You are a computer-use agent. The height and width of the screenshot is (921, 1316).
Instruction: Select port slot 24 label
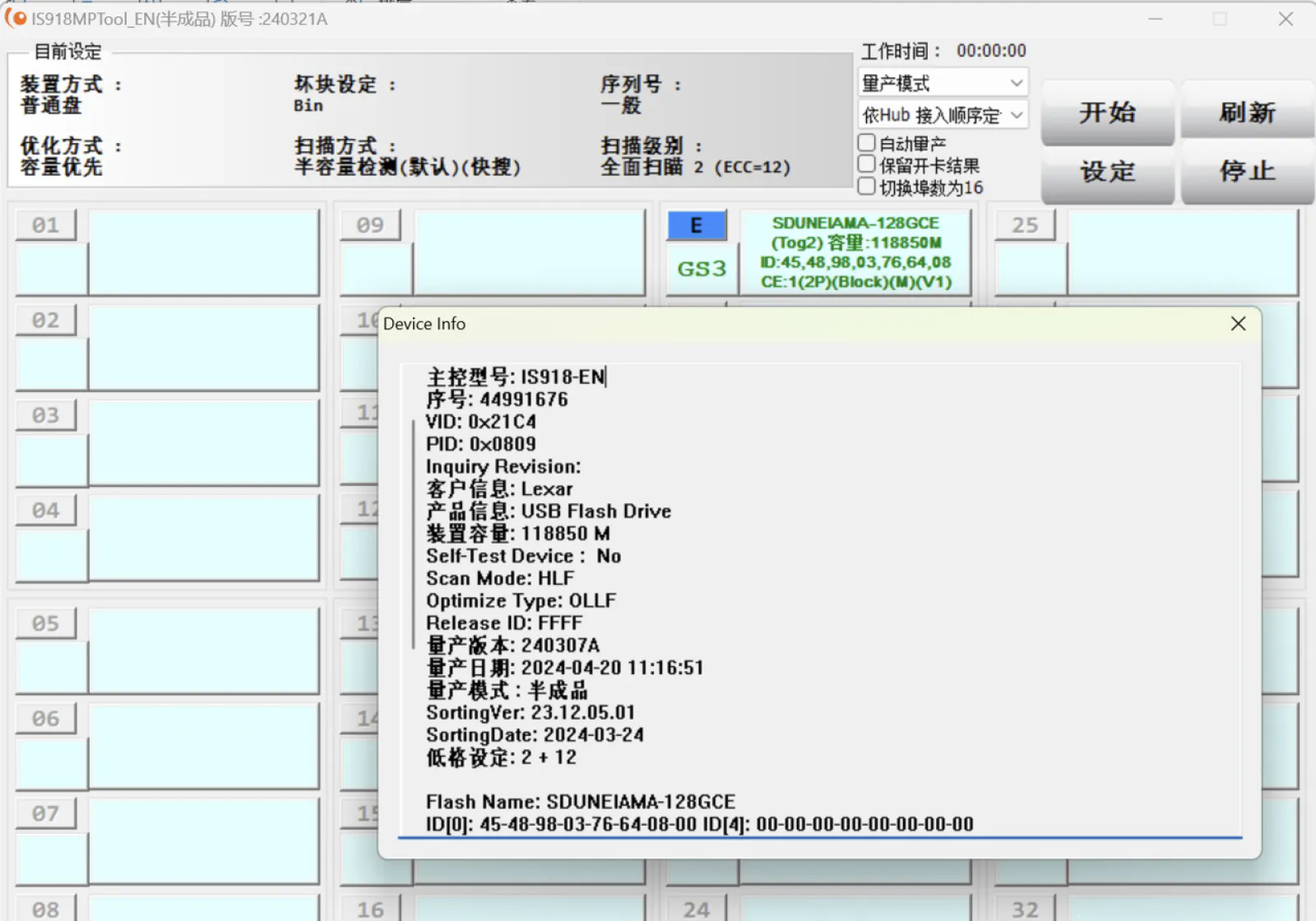(696, 909)
